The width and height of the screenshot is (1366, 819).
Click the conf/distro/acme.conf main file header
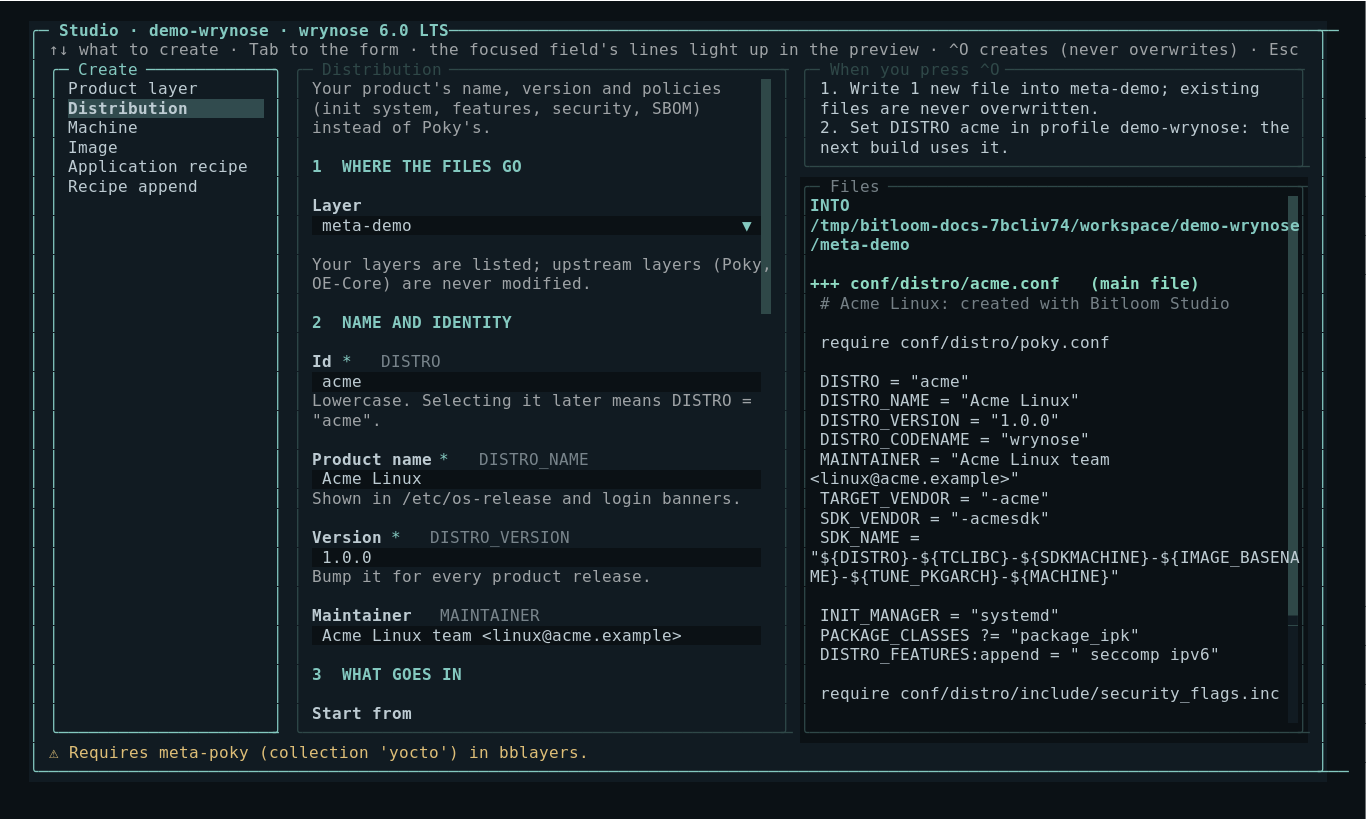[x=1004, y=284]
